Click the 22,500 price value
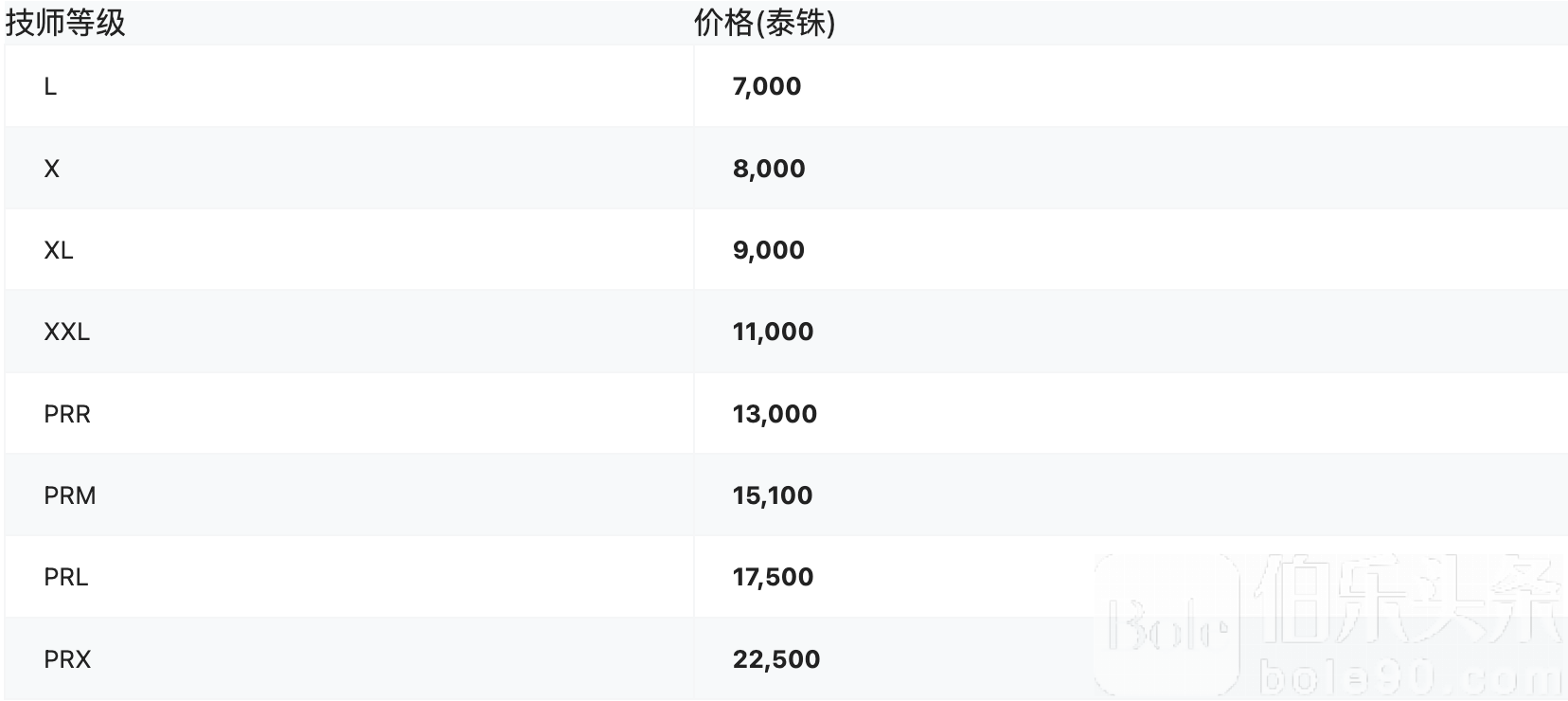The image size is (1568, 701). (x=776, y=659)
